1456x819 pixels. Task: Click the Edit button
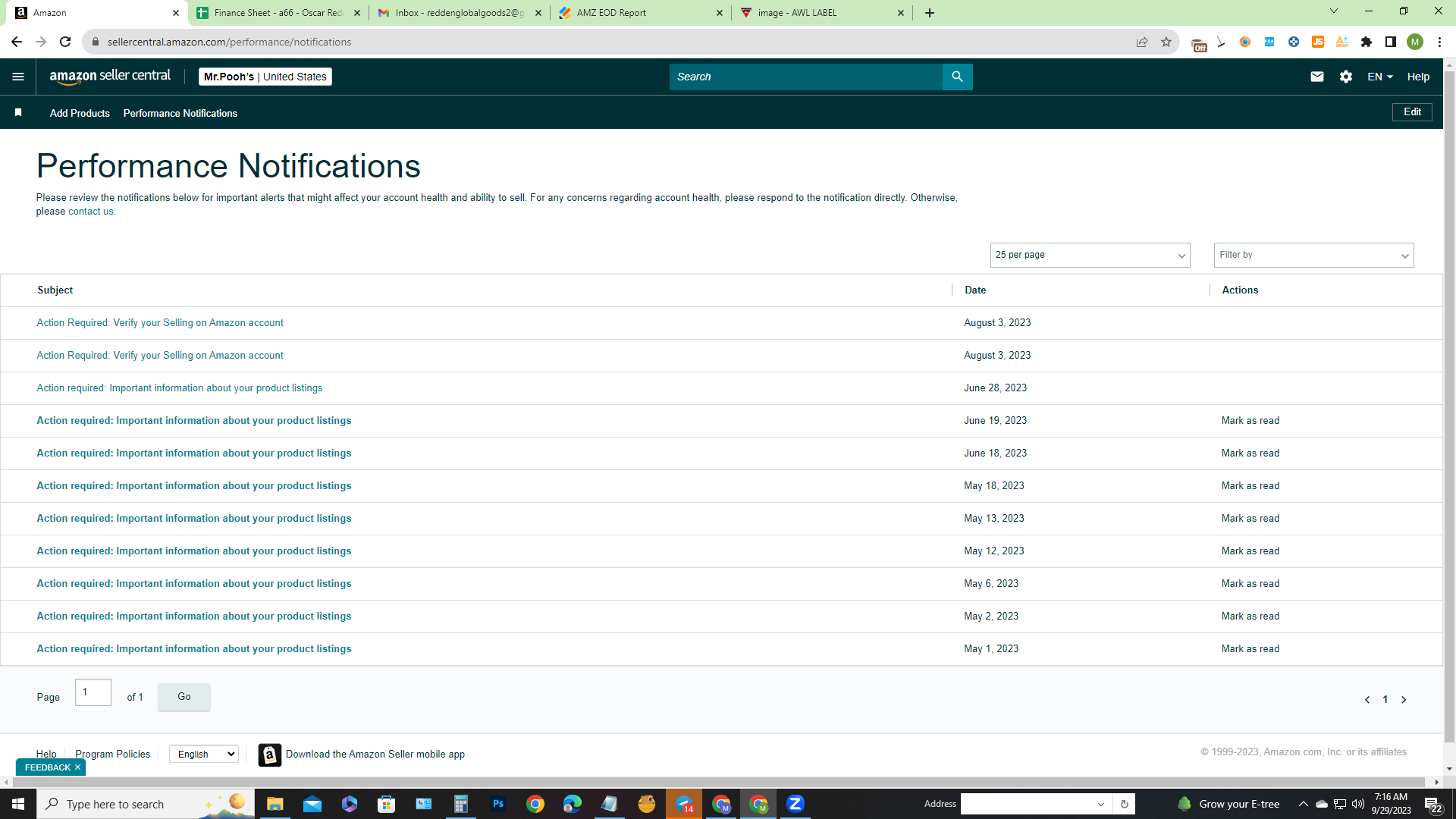point(1412,112)
